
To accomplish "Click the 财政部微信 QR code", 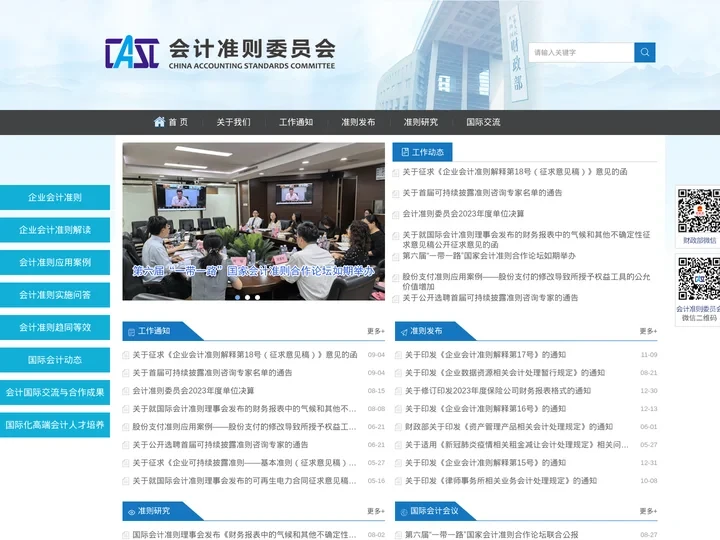I will pos(699,211).
